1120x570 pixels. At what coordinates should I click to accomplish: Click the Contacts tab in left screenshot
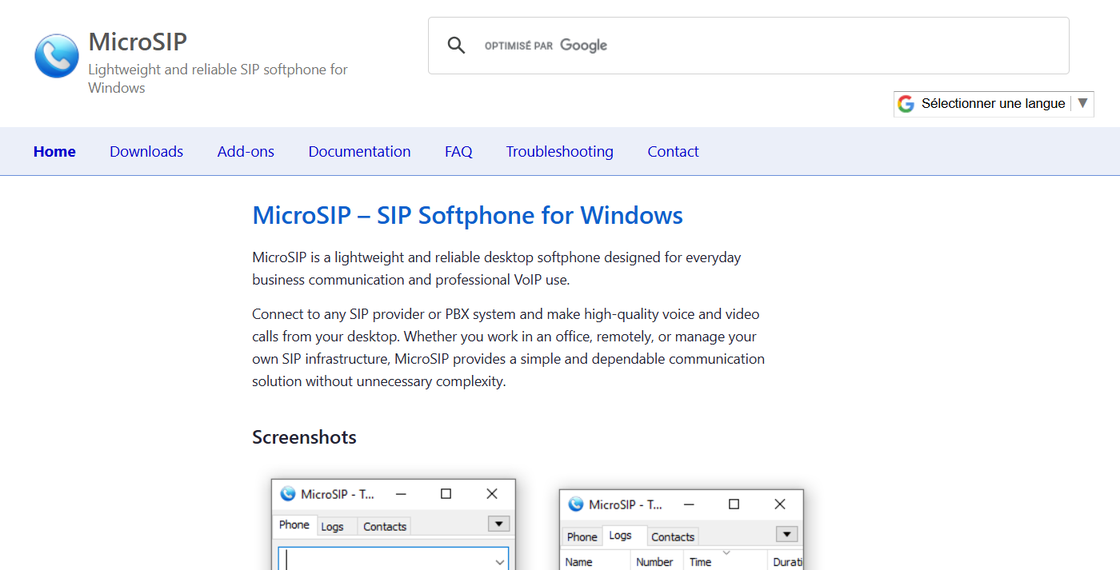coord(384,526)
